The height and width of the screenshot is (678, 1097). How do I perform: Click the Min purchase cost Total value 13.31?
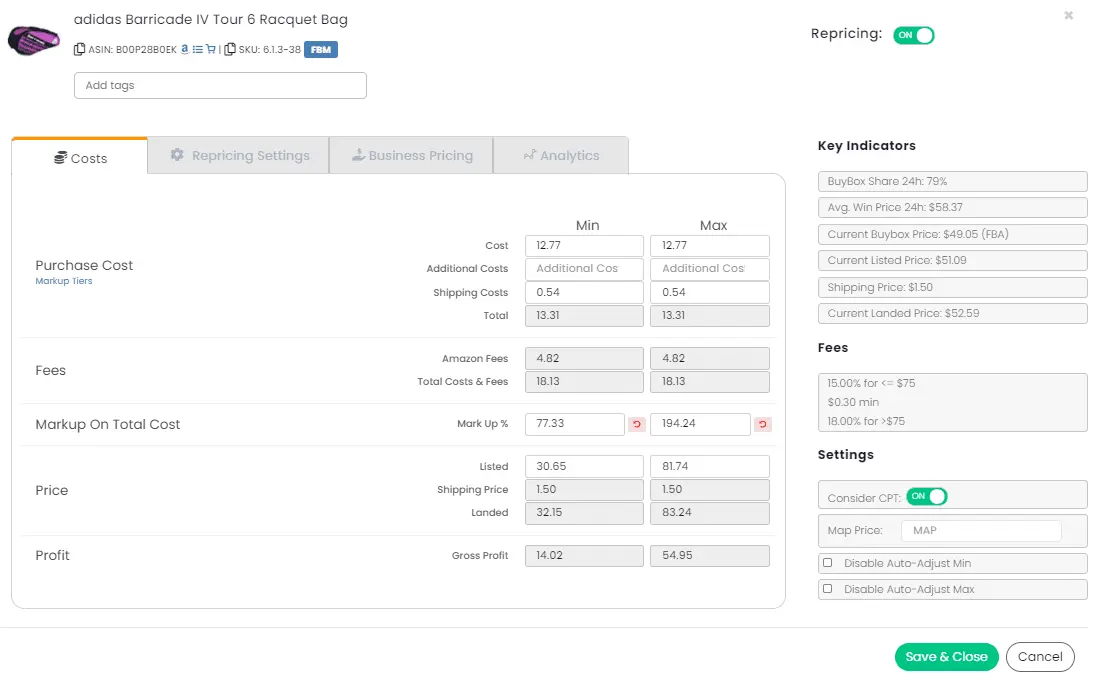[x=584, y=316]
